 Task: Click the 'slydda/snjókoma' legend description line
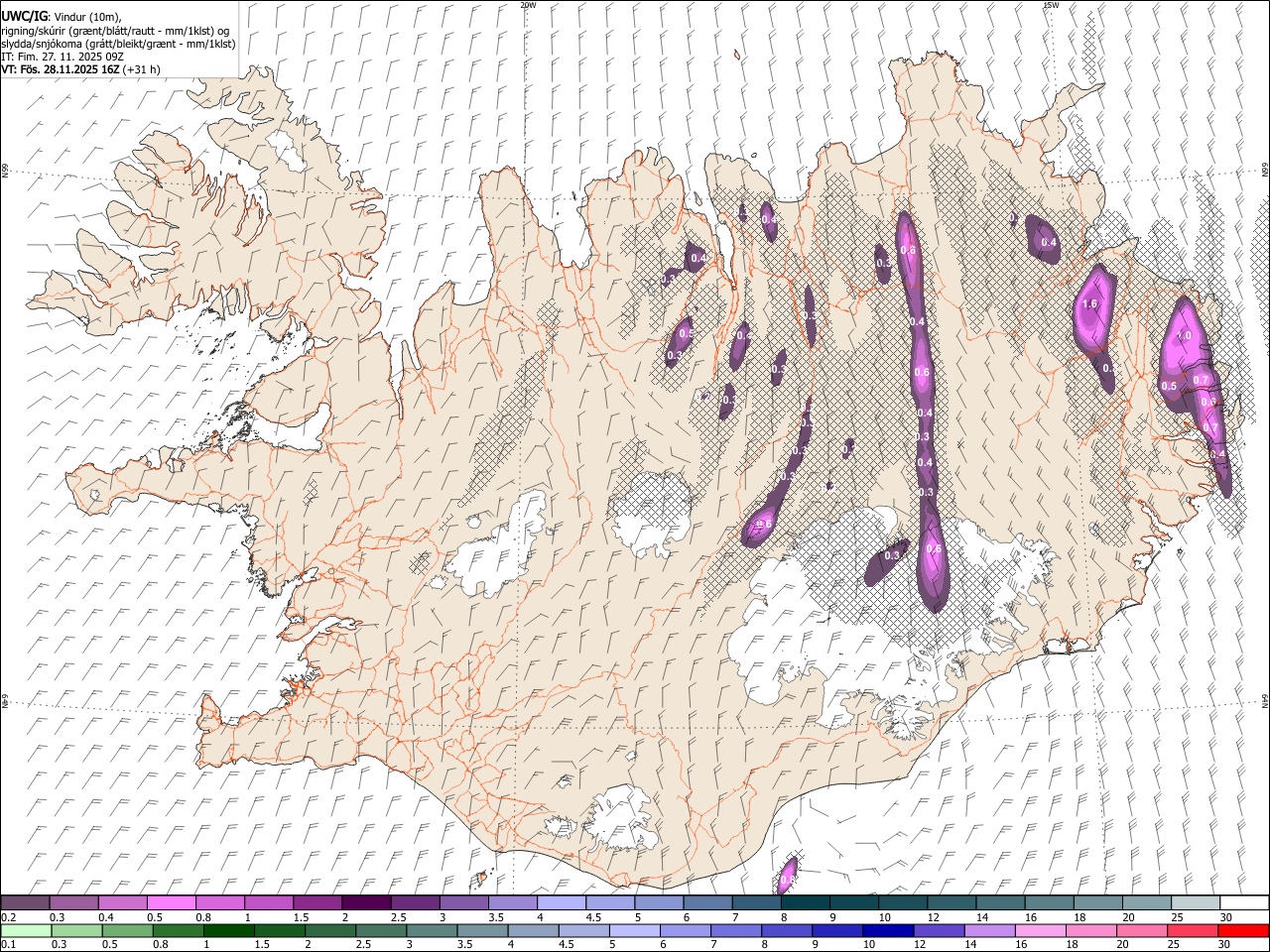[118, 44]
